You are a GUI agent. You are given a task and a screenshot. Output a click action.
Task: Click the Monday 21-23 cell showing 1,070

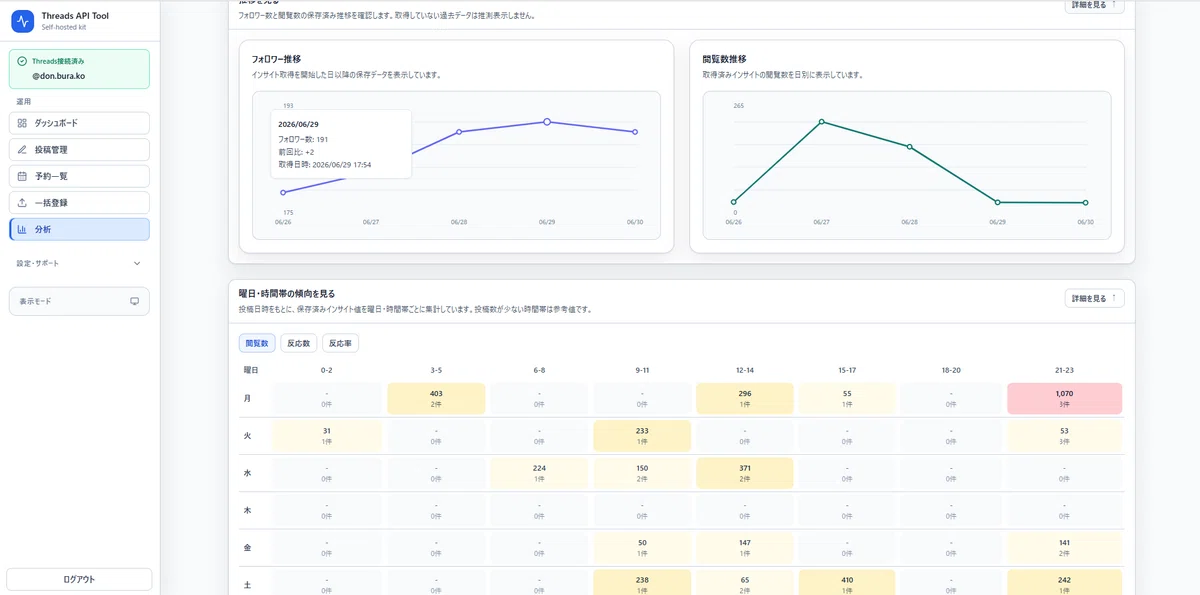1064,398
